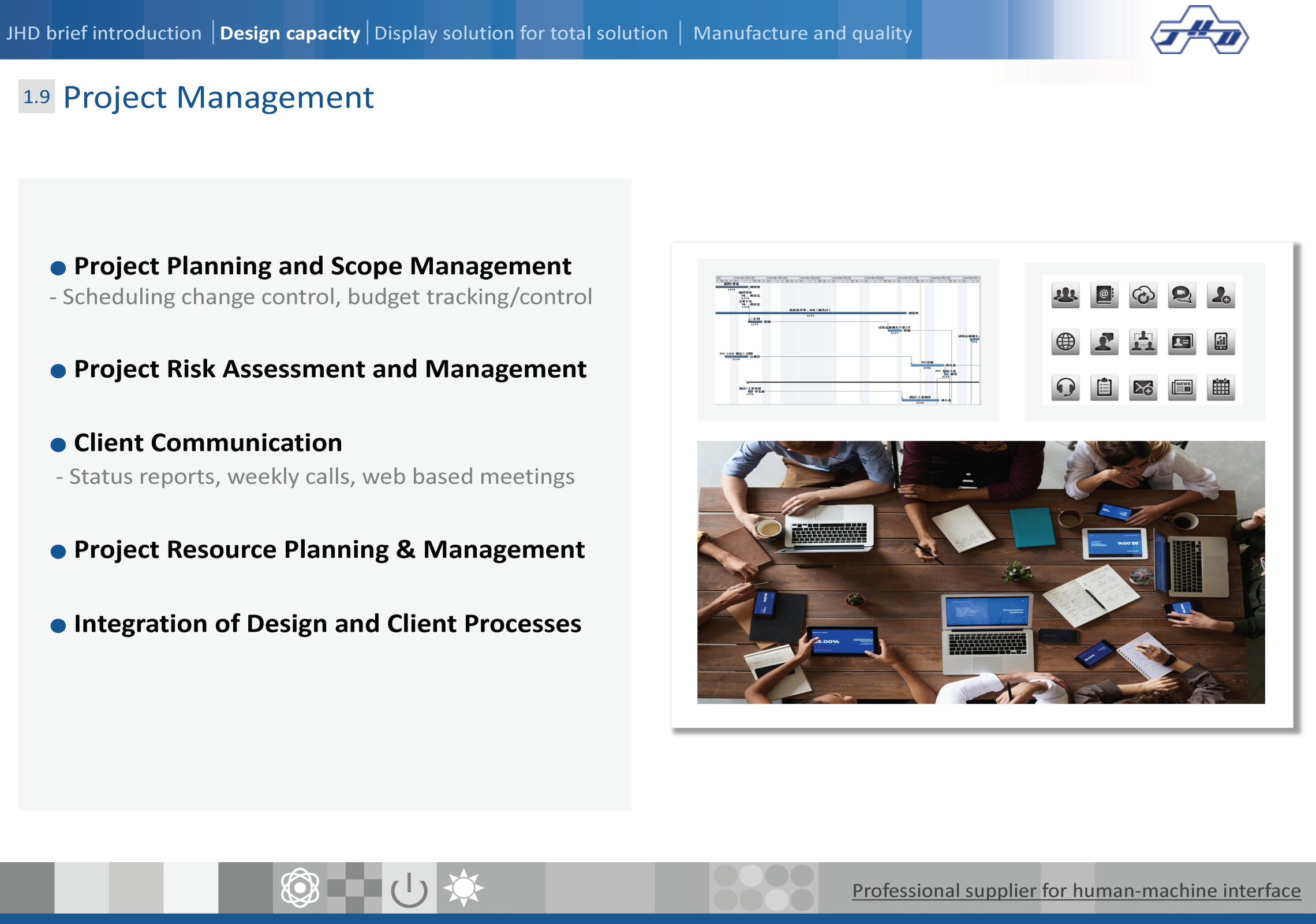Click Professional supplier for human-machine interface link
This screenshot has height=924, width=1316.
point(1076,891)
